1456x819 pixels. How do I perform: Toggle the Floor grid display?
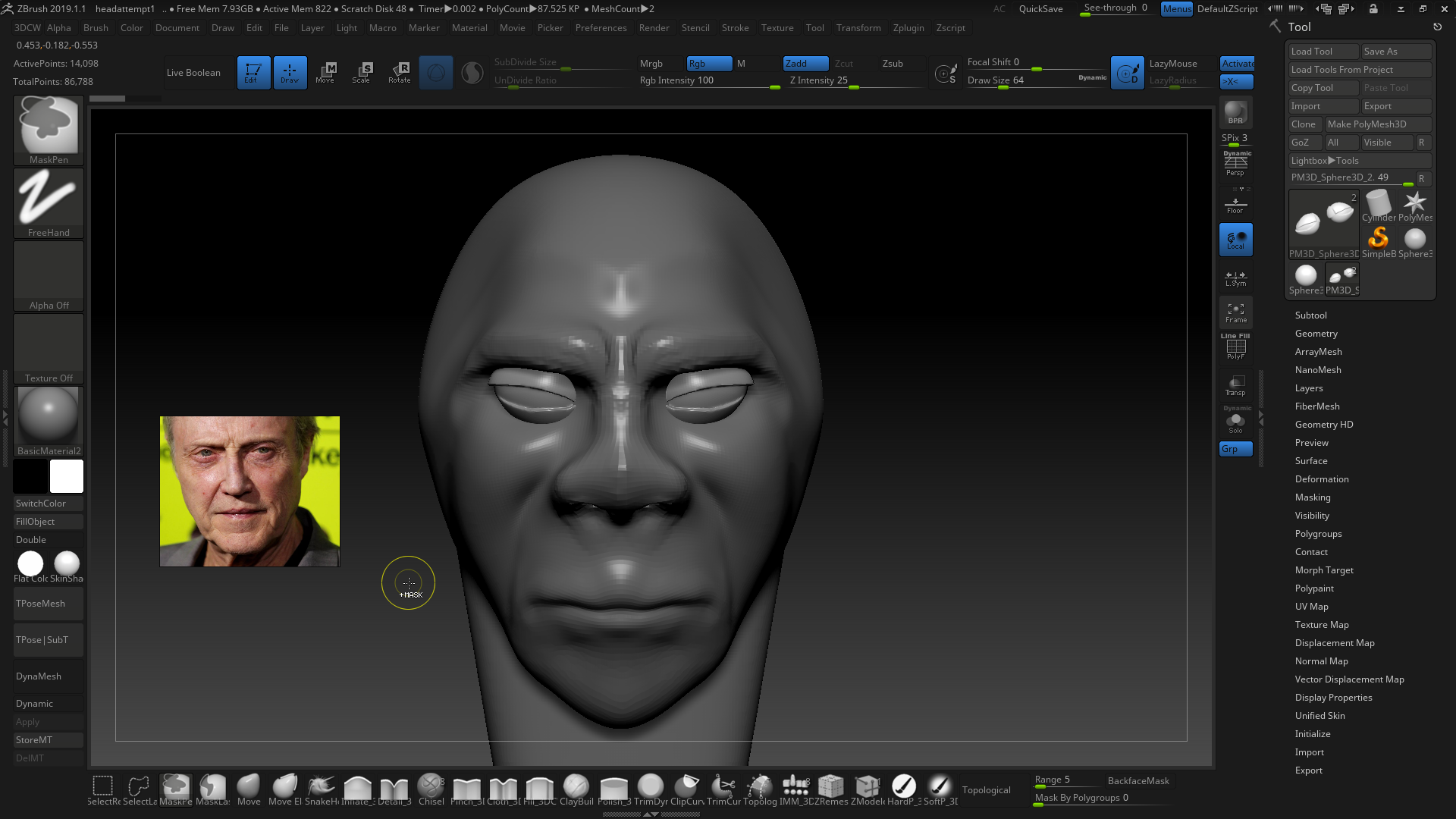pyautogui.click(x=1235, y=205)
